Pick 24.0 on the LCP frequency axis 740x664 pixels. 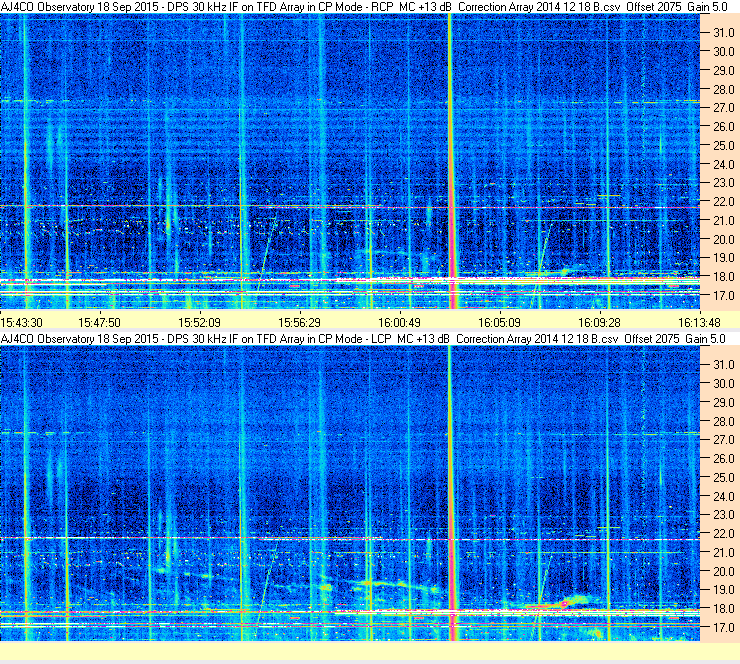[x=723, y=496]
